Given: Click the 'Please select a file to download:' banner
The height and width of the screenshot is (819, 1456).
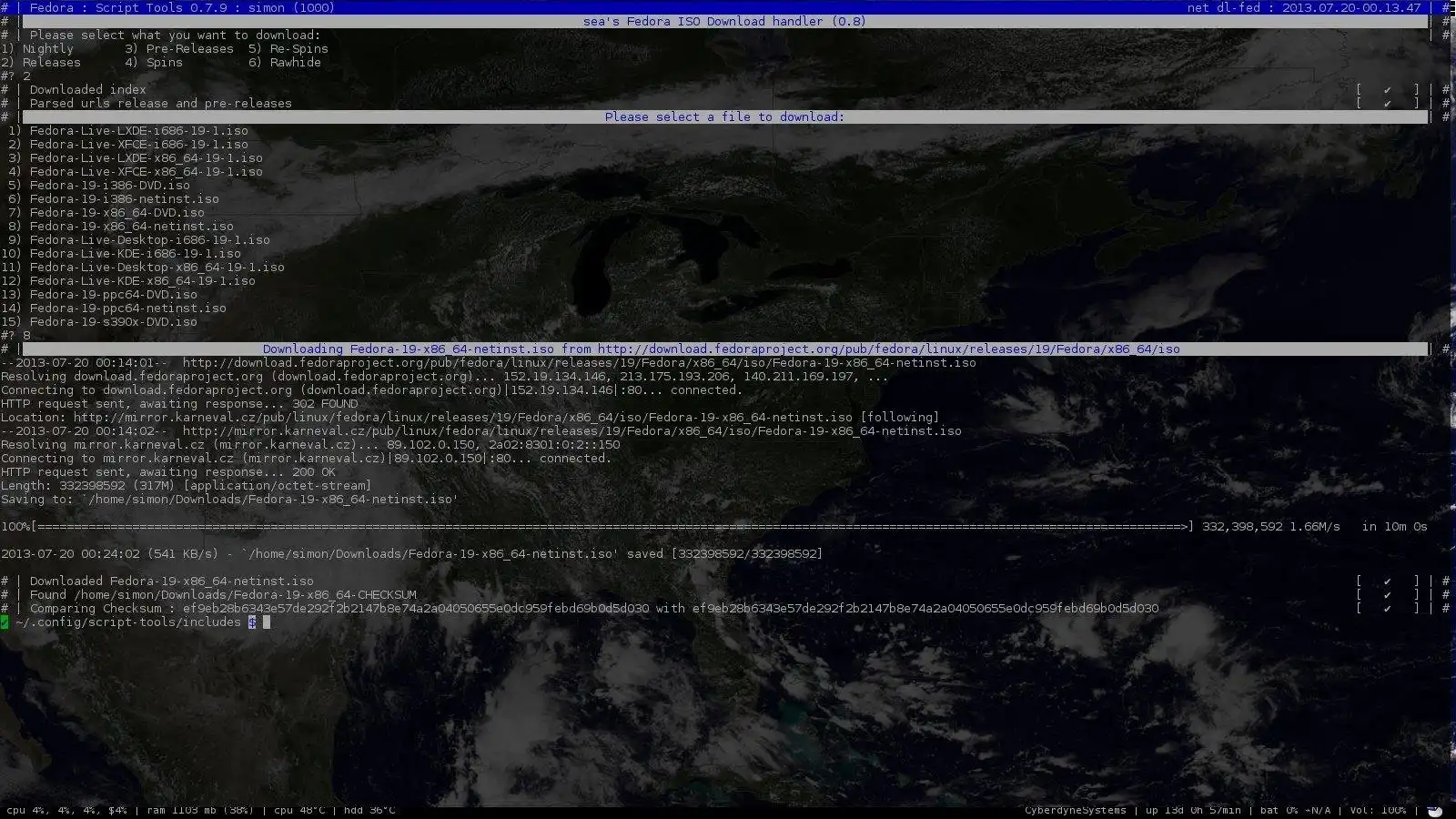Looking at the screenshot, I should click(x=725, y=117).
